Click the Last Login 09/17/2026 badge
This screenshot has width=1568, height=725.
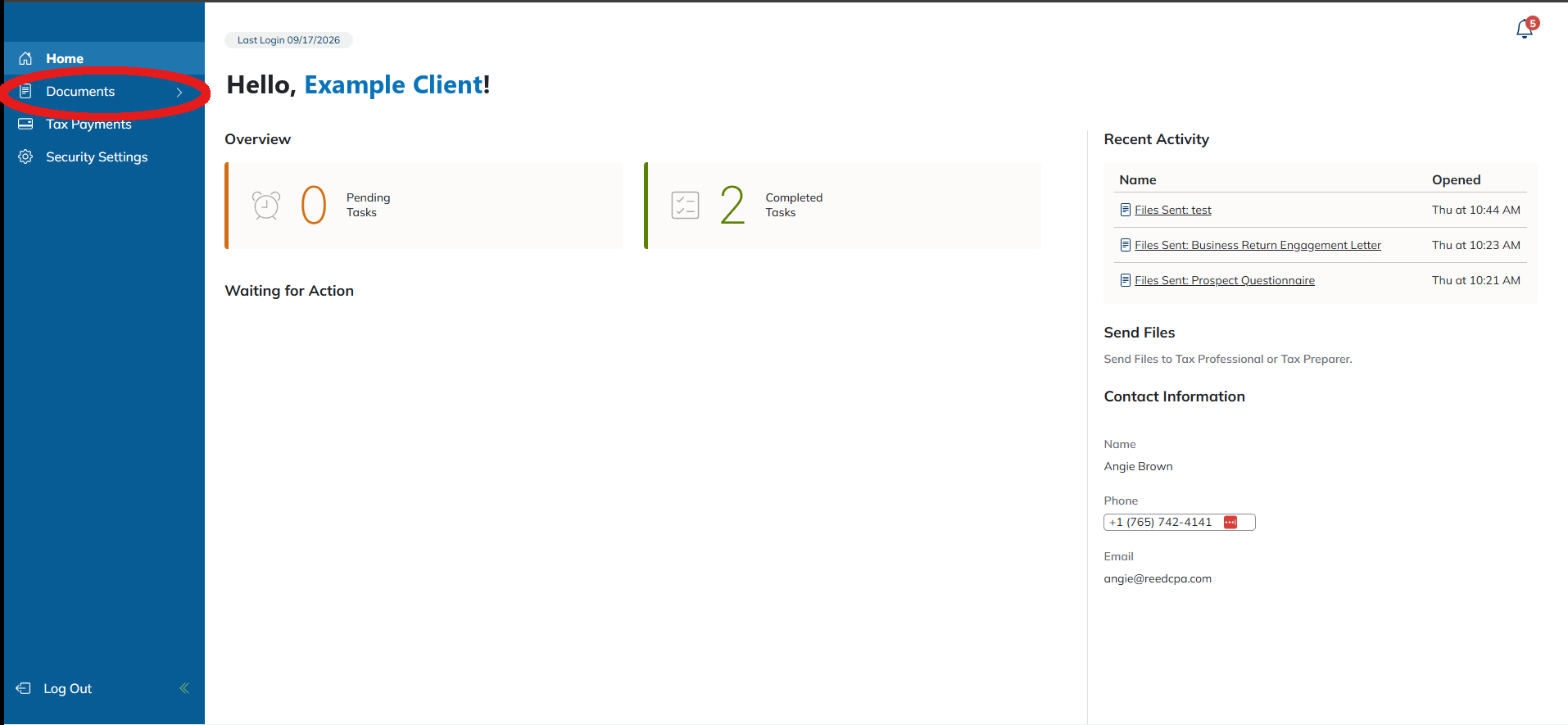[x=288, y=40]
